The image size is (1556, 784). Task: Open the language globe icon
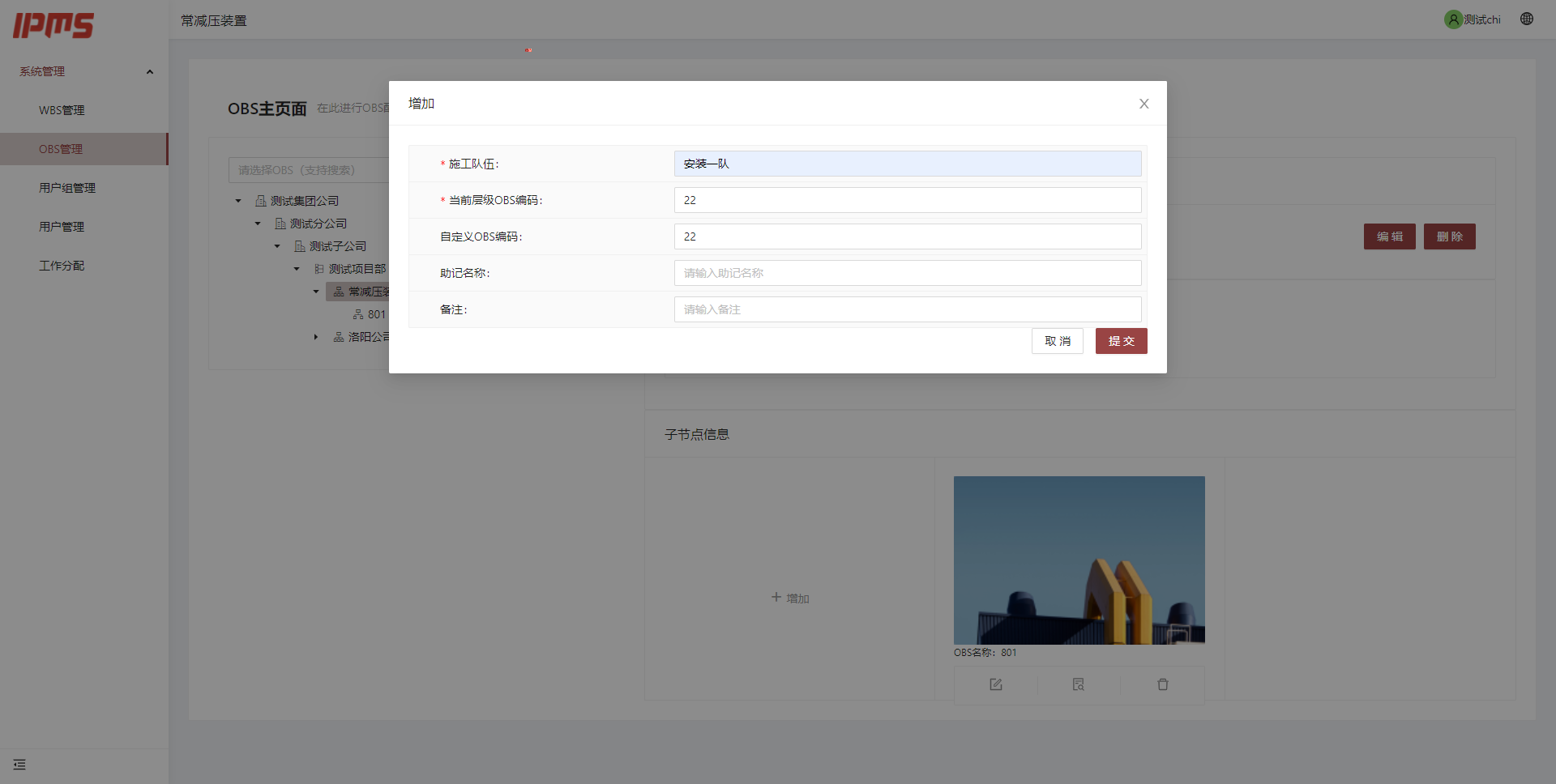click(x=1527, y=19)
